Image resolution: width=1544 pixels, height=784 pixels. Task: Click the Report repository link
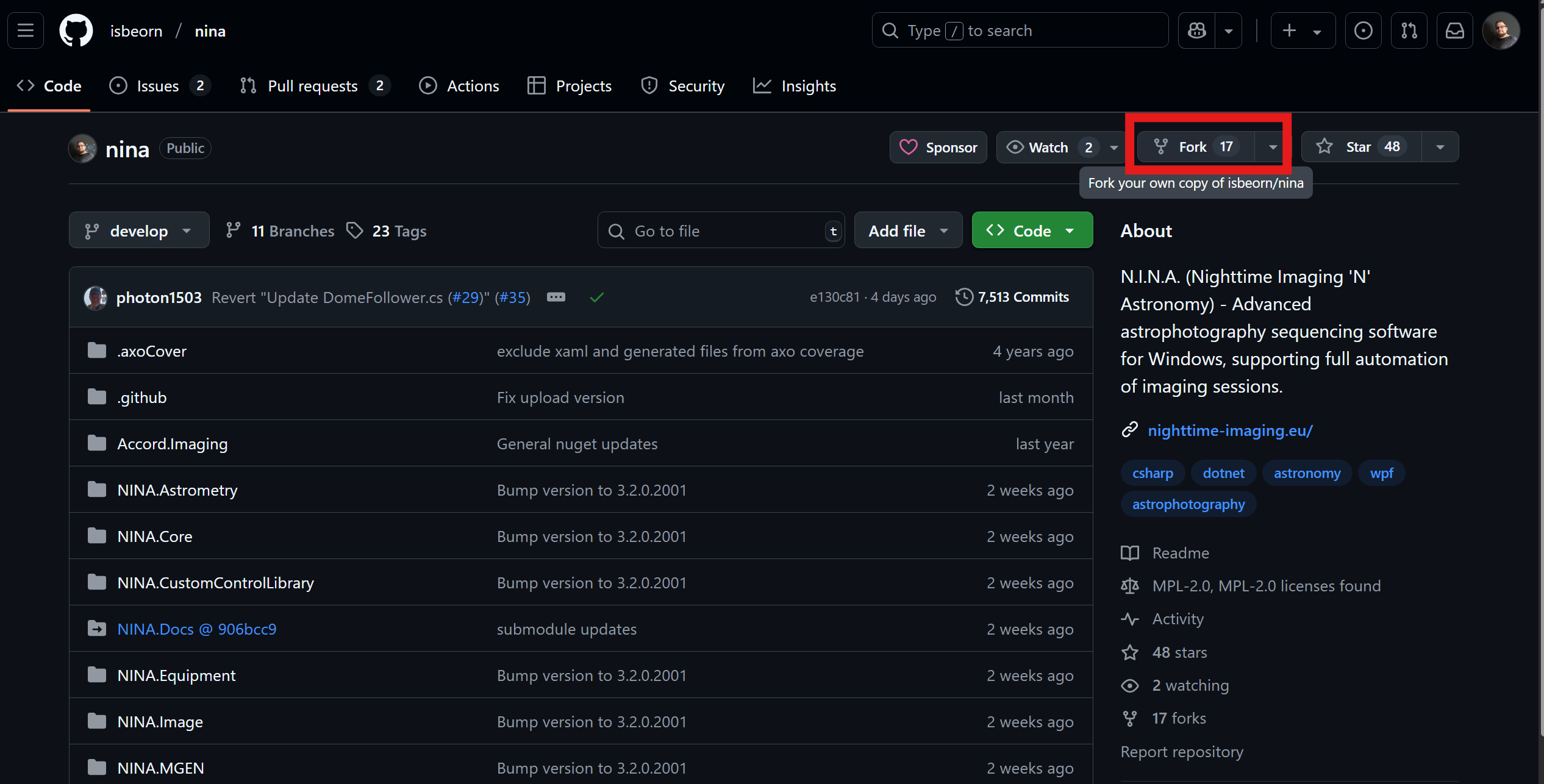1182,752
